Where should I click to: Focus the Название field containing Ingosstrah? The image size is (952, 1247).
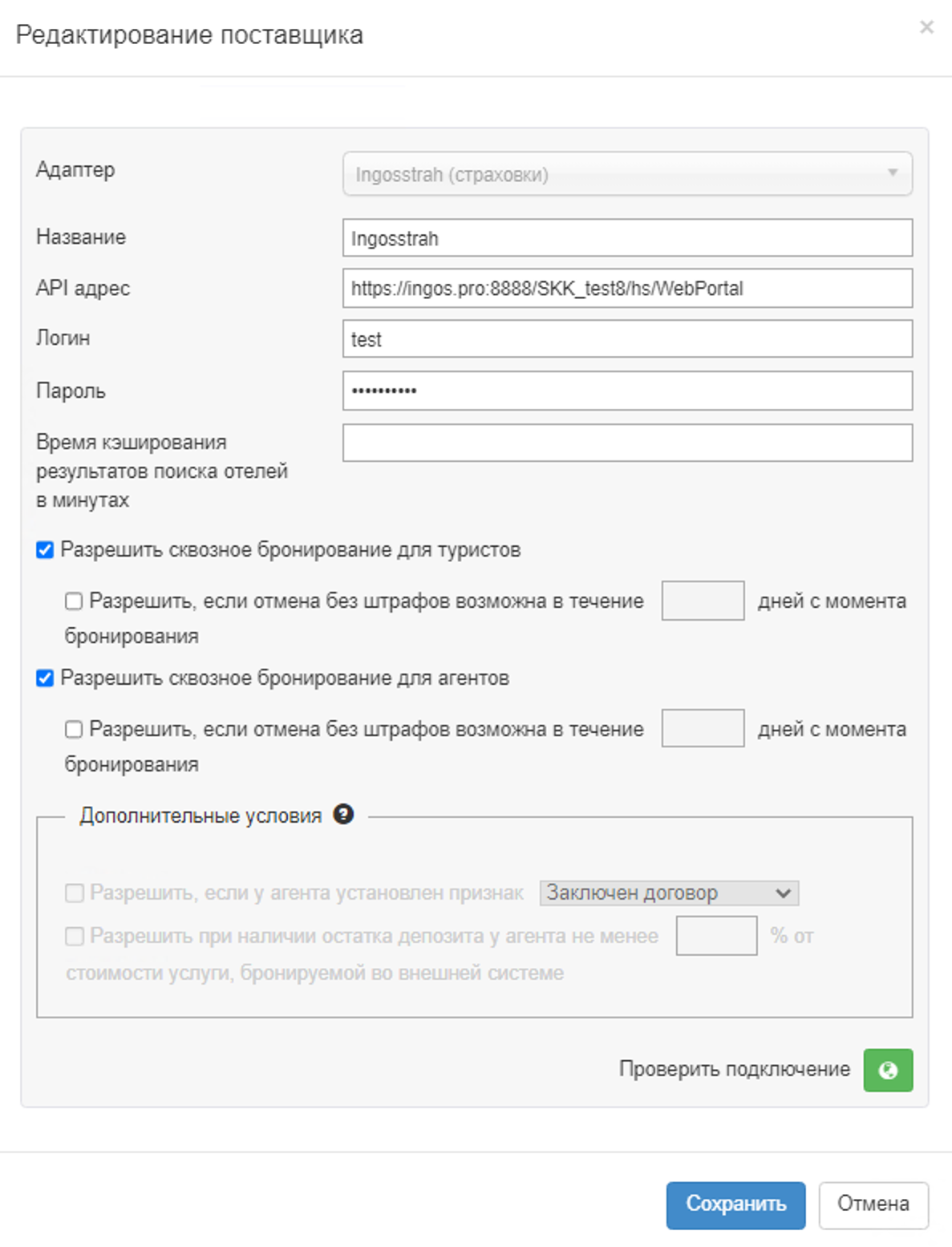626,238
